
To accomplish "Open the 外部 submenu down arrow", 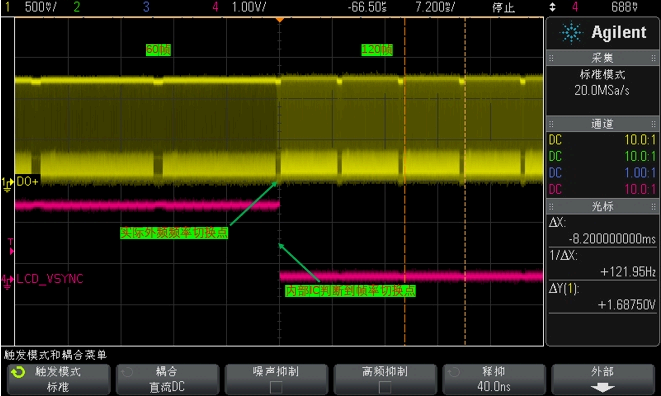I will pos(603,387).
